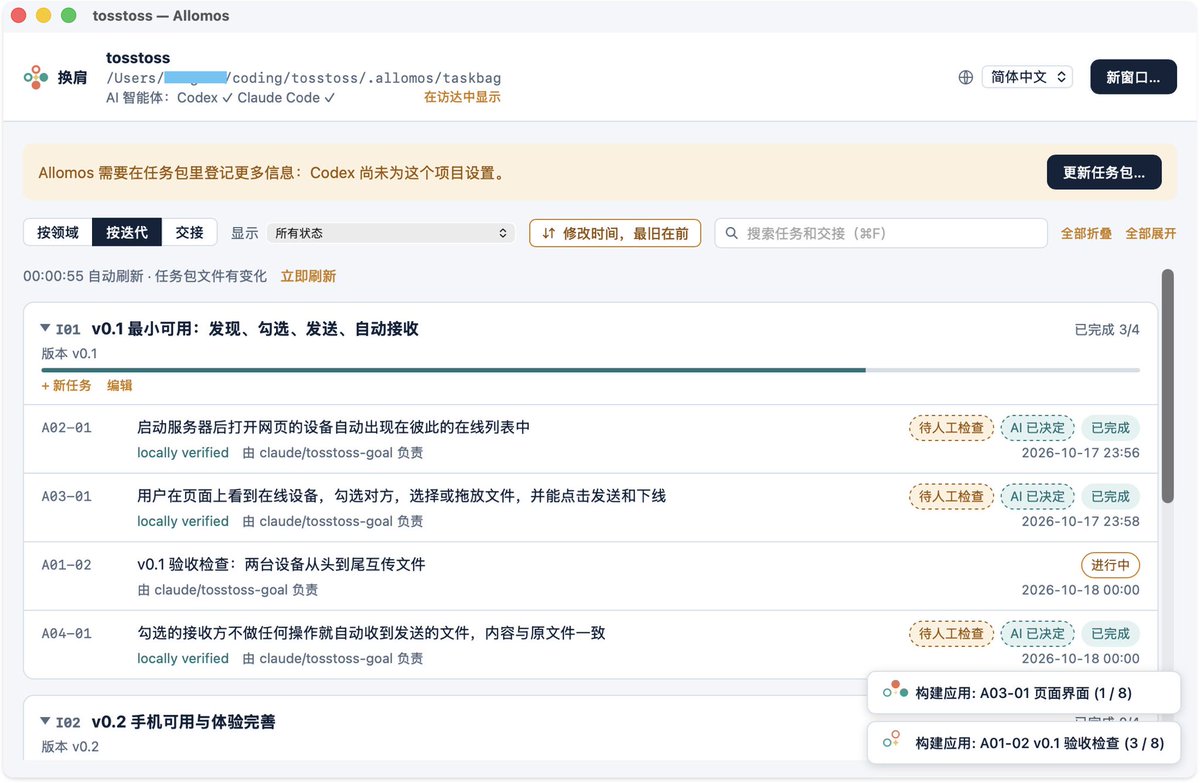Open the 所有状态 status filter dropdown

tap(391, 233)
